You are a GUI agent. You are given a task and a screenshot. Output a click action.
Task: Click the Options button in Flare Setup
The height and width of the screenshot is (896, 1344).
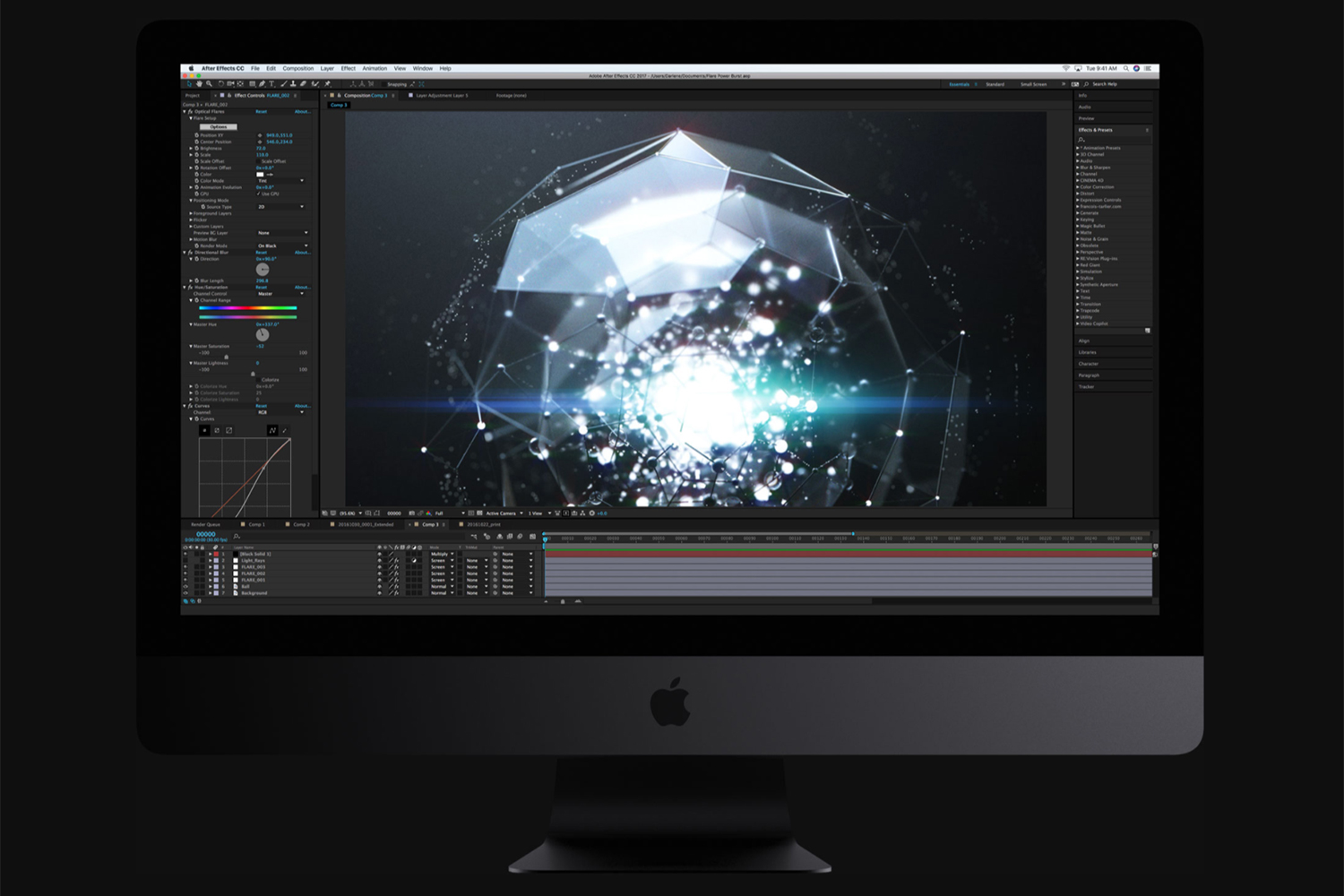click(219, 127)
